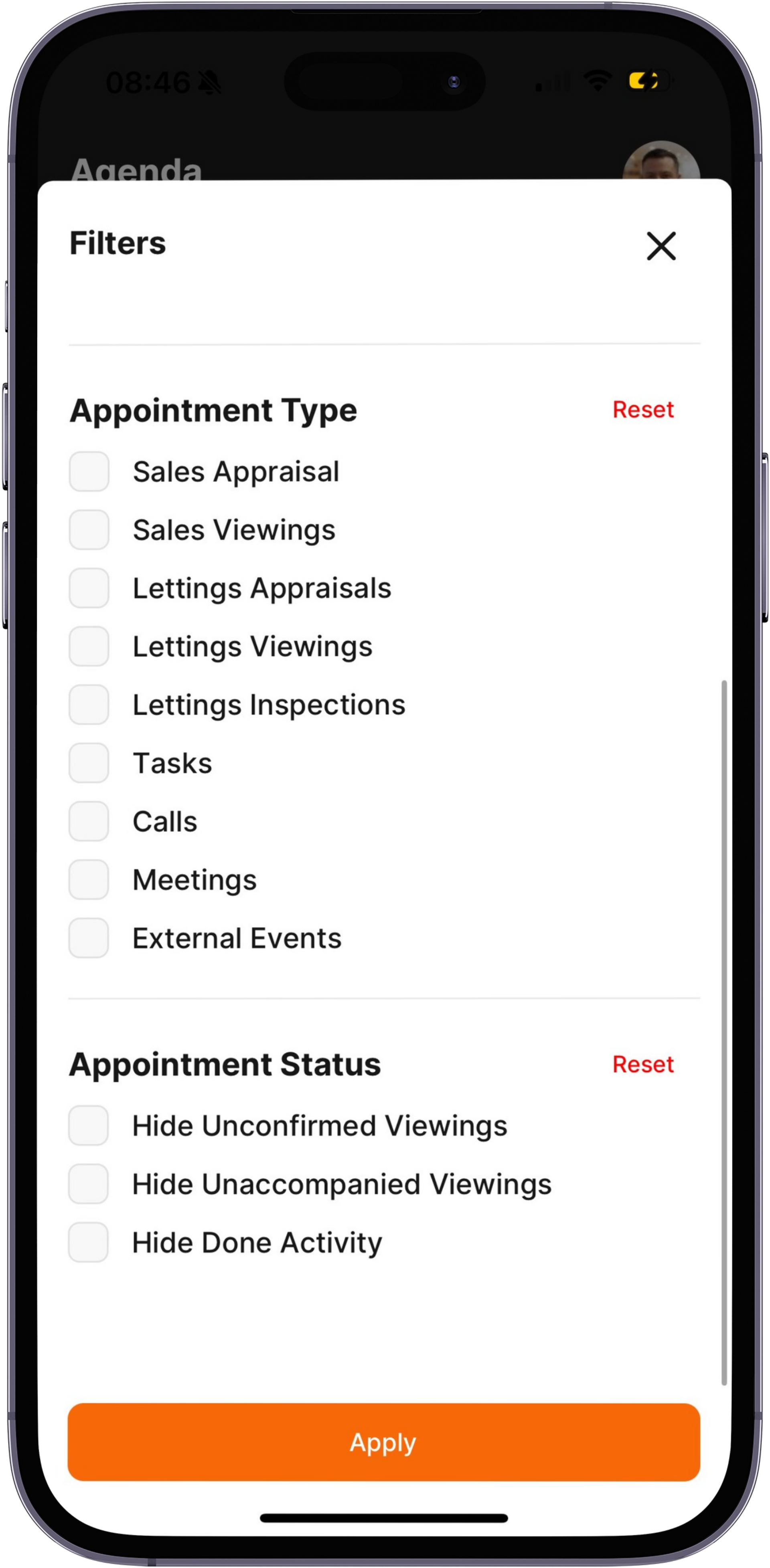Image resolution: width=770 pixels, height=1568 pixels.
Task: Click the signal strength icon in status bar
Action: (x=547, y=82)
